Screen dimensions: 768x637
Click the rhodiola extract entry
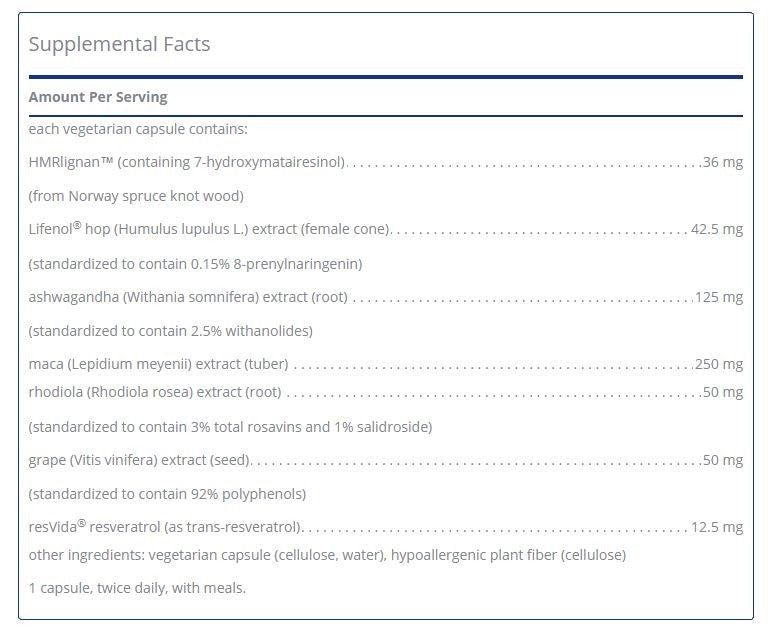(x=155, y=392)
